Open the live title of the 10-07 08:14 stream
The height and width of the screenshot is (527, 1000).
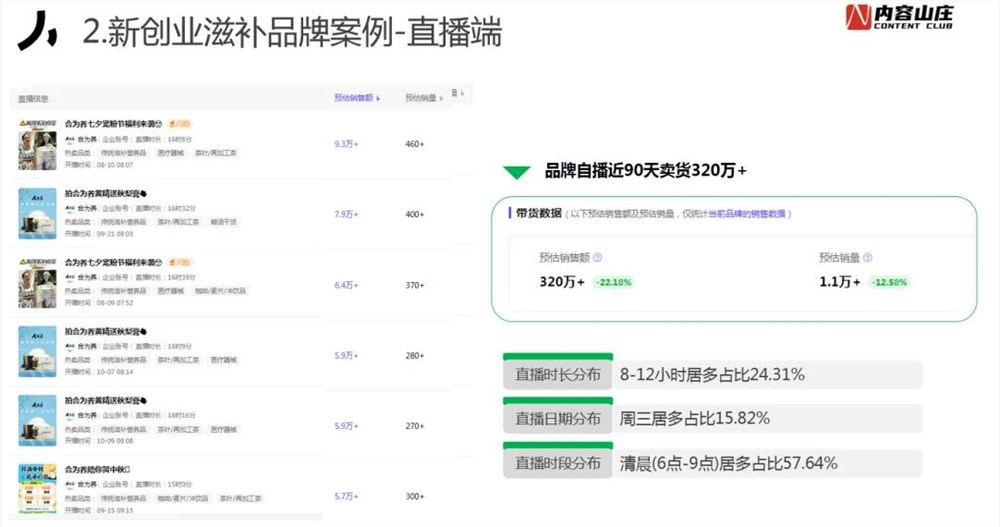pos(106,332)
